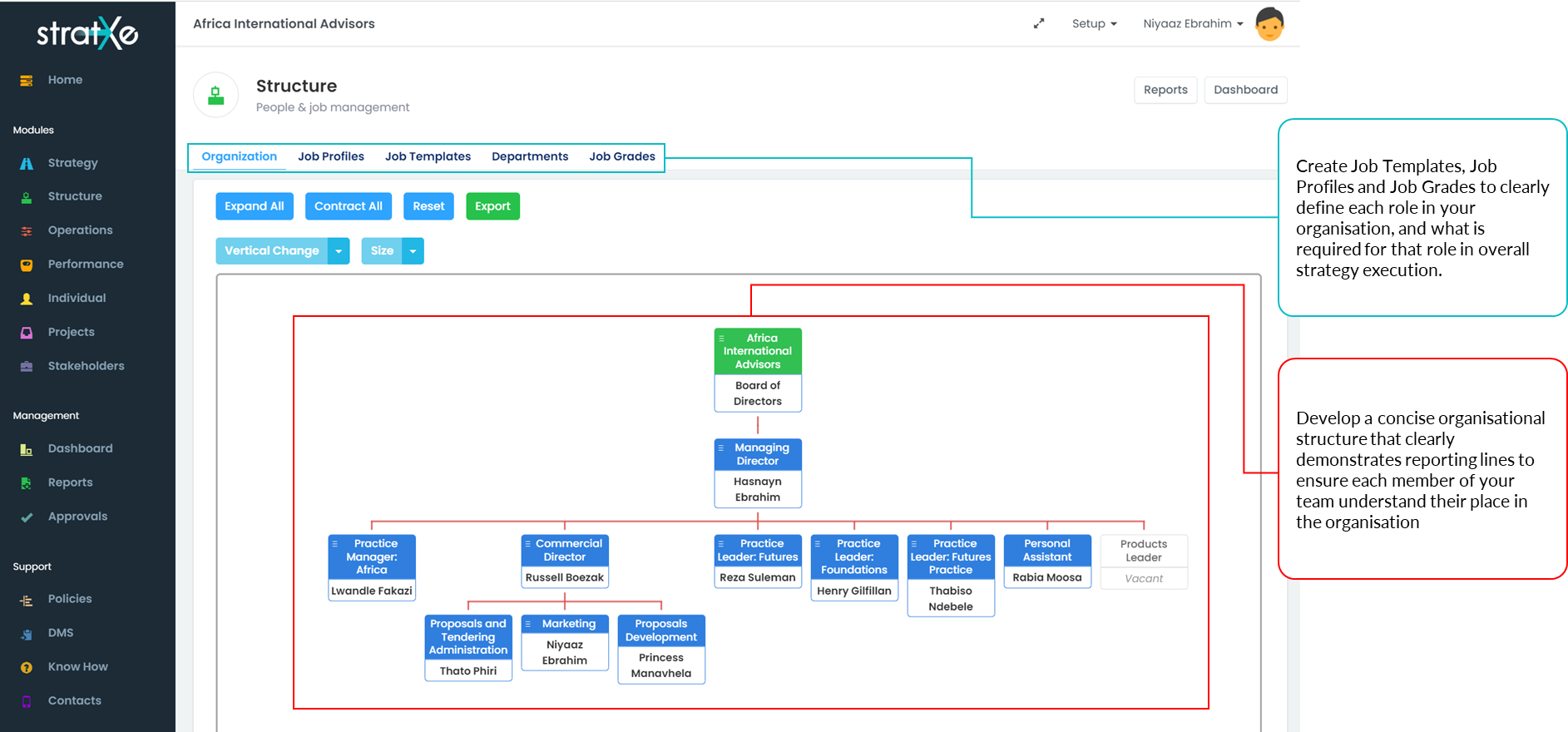
Task: Open the DMS icon
Action: pos(27,634)
